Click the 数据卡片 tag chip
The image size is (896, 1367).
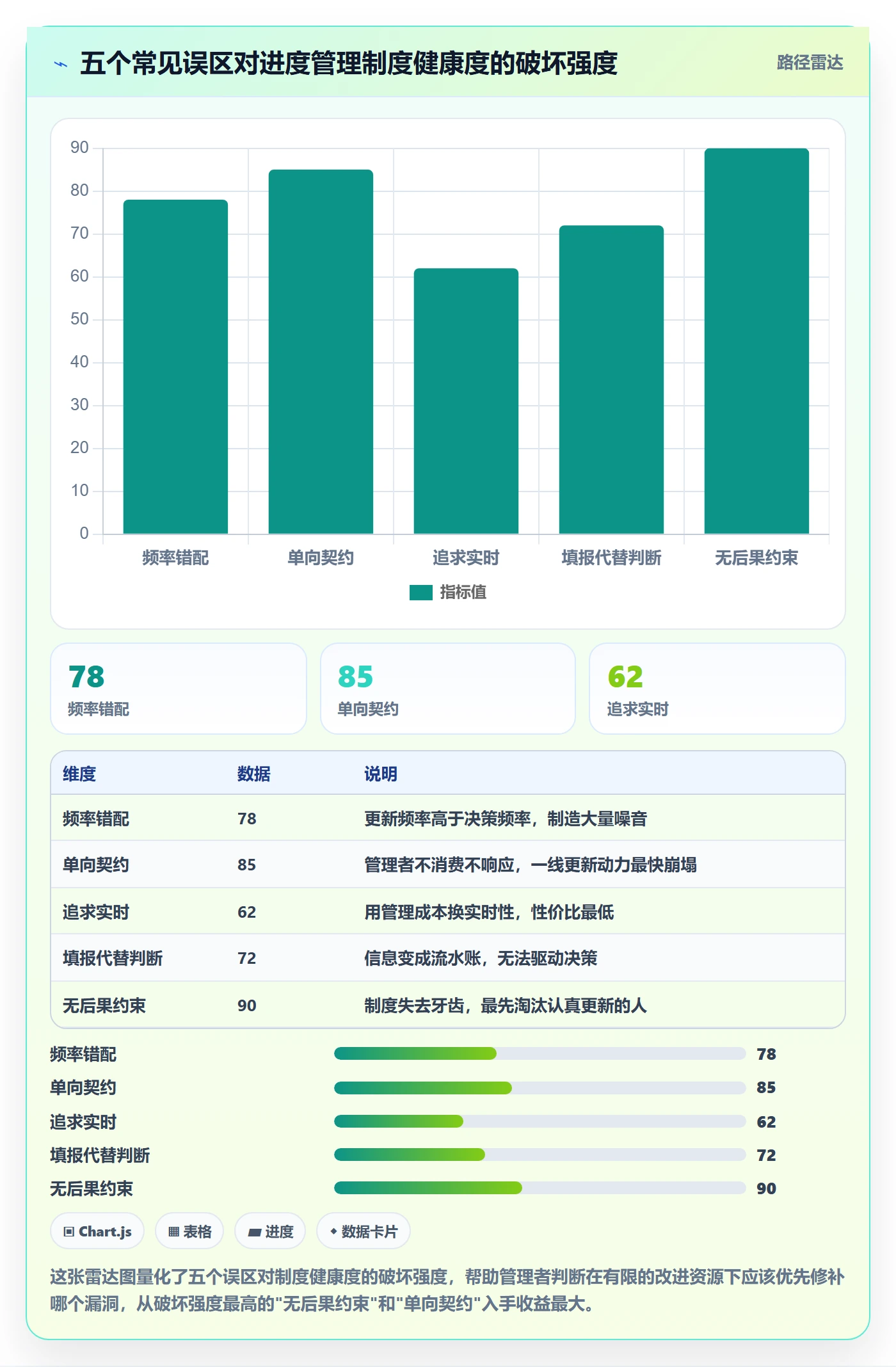point(364,1231)
